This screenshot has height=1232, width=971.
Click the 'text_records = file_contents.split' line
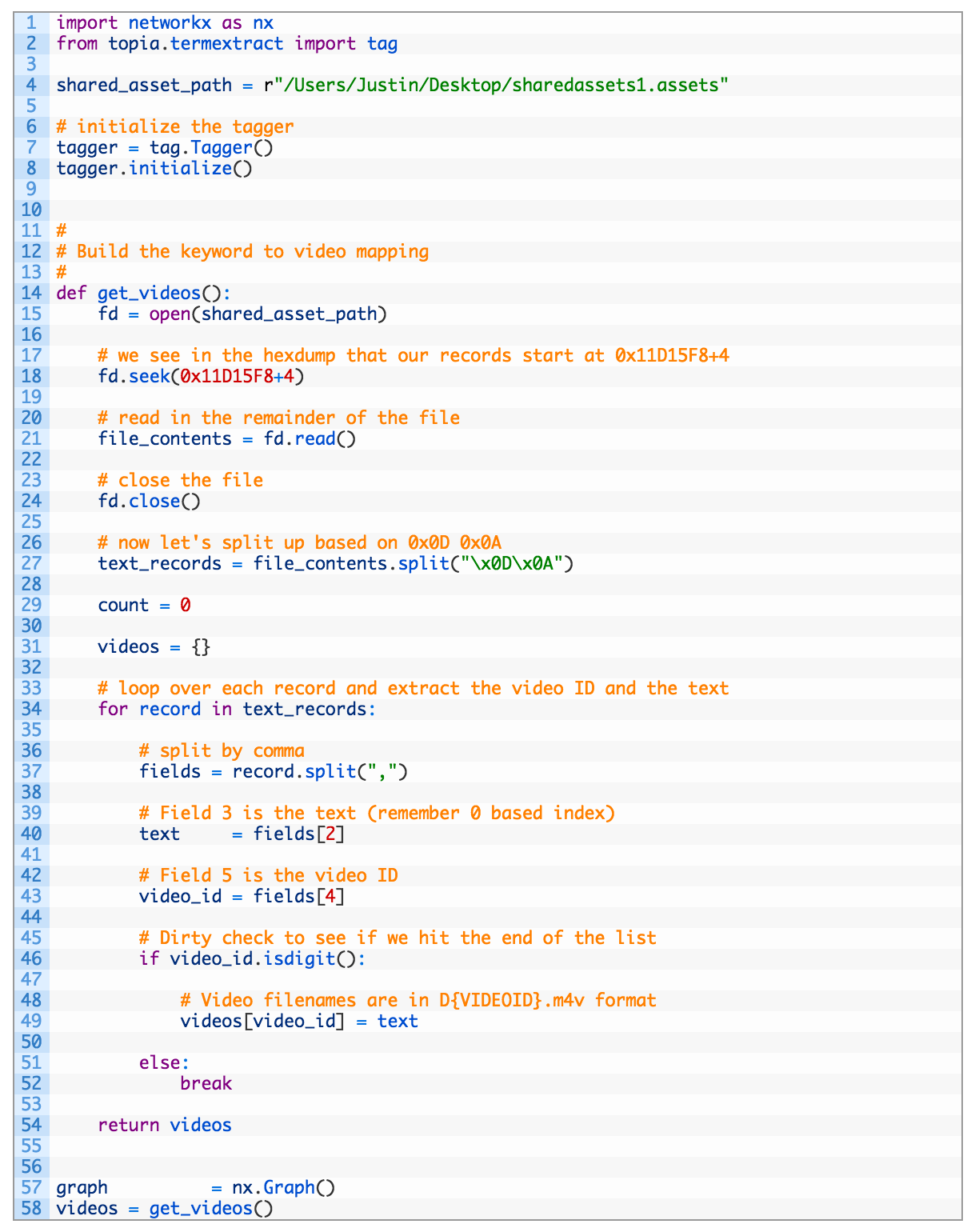point(336,563)
